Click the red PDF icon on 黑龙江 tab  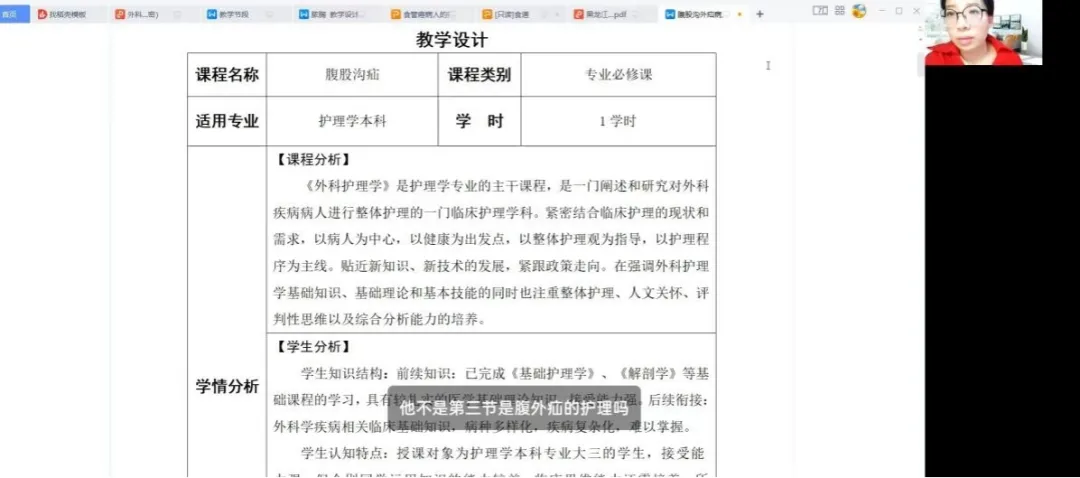[x=579, y=15]
